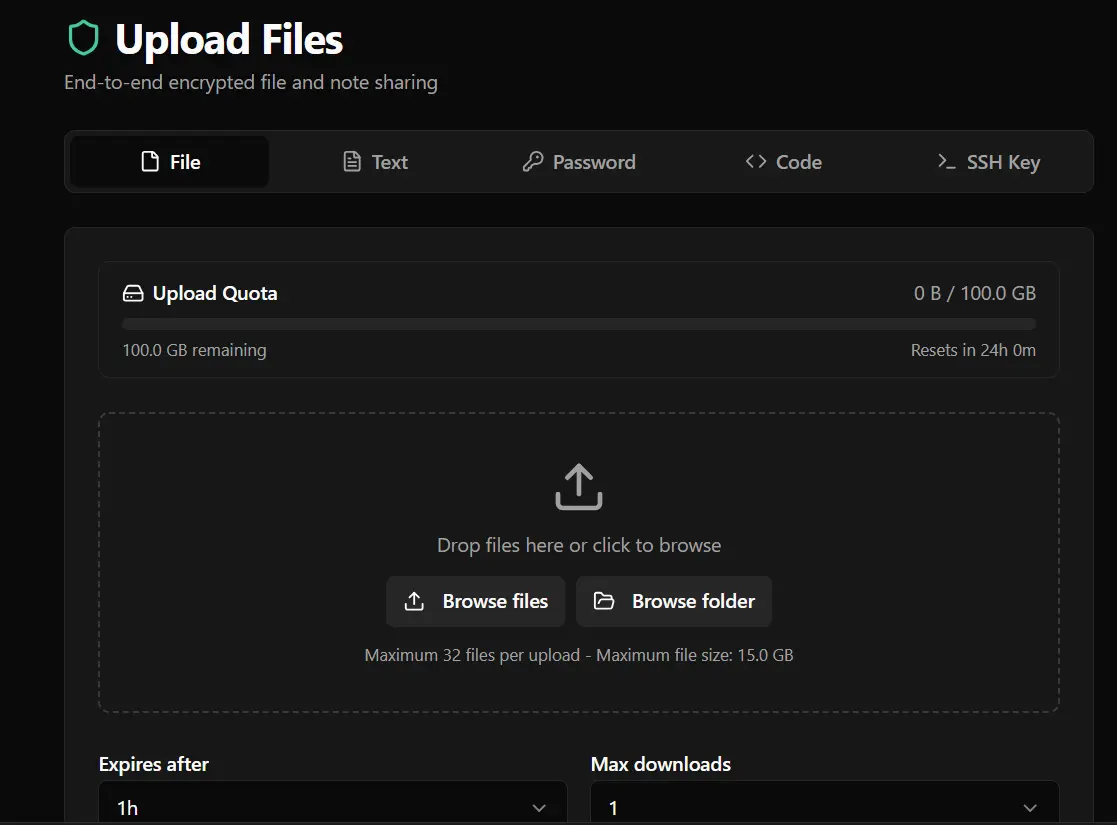This screenshot has width=1117, height=825.
Task: Go to the SSH Key tab
Action: pyautogui.click(x=989, y=162)
